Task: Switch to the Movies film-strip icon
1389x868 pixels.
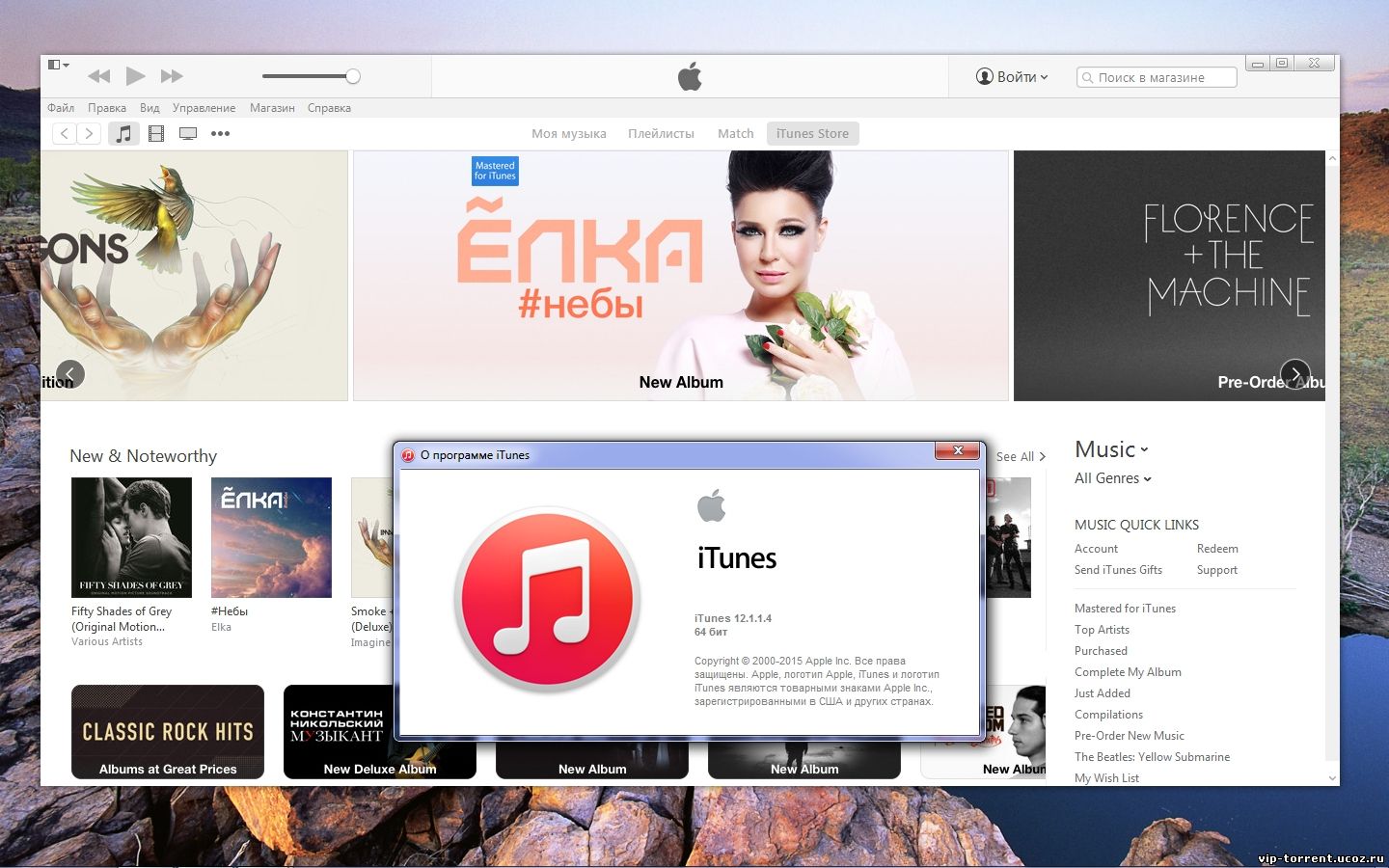Action: [156, 134]
